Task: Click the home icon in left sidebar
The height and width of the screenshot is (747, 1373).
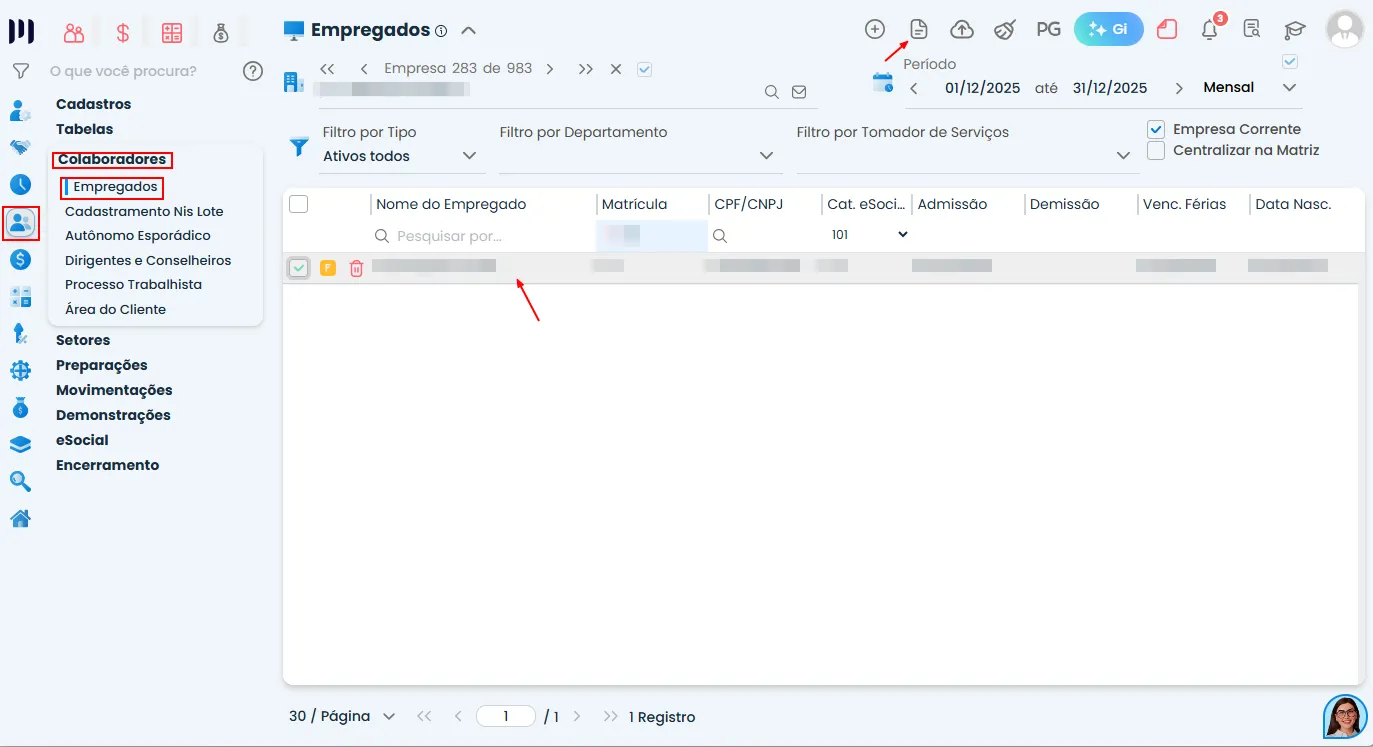Action: 20,518
